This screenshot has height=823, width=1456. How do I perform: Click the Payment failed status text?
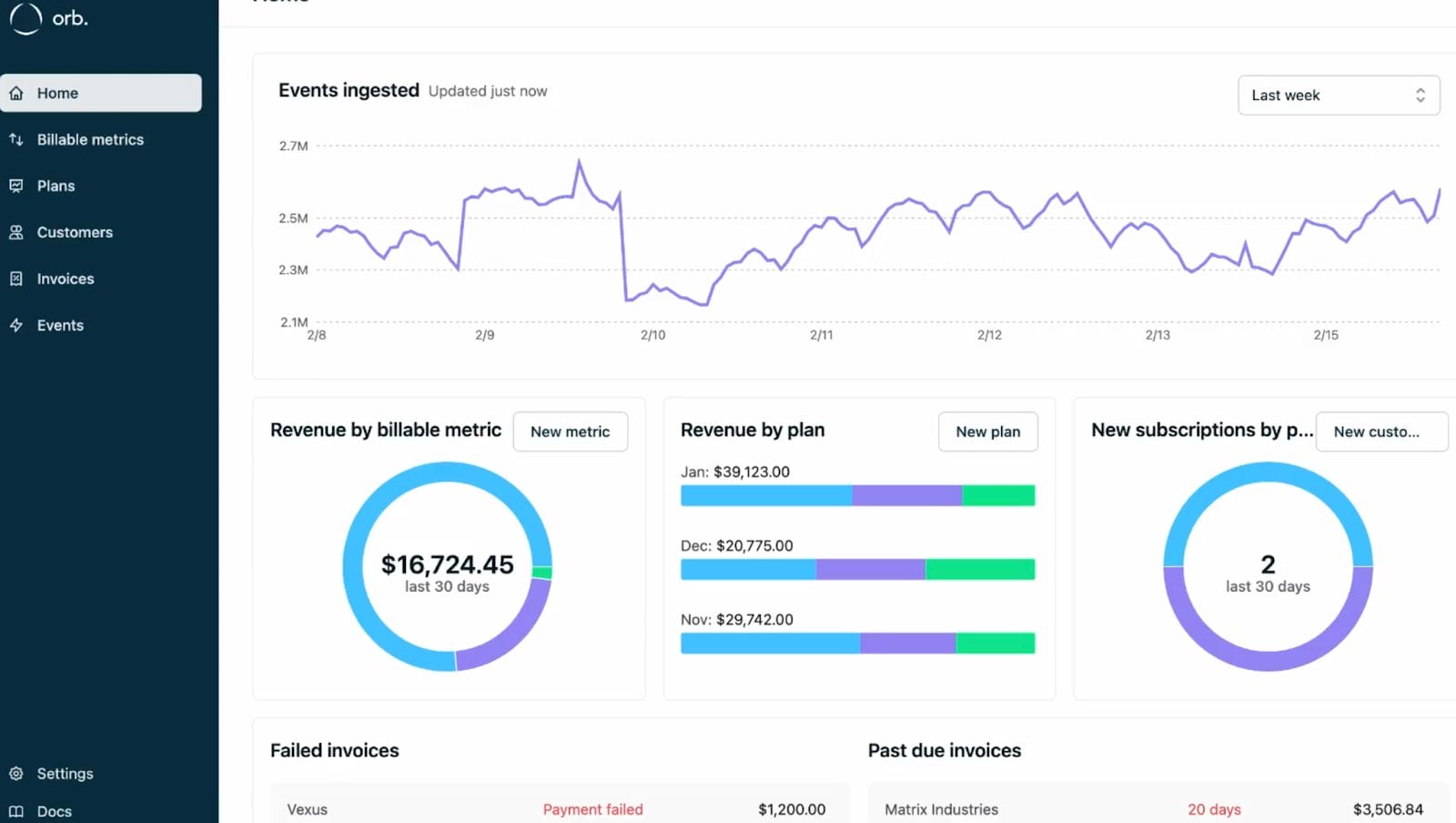[593, 808]
